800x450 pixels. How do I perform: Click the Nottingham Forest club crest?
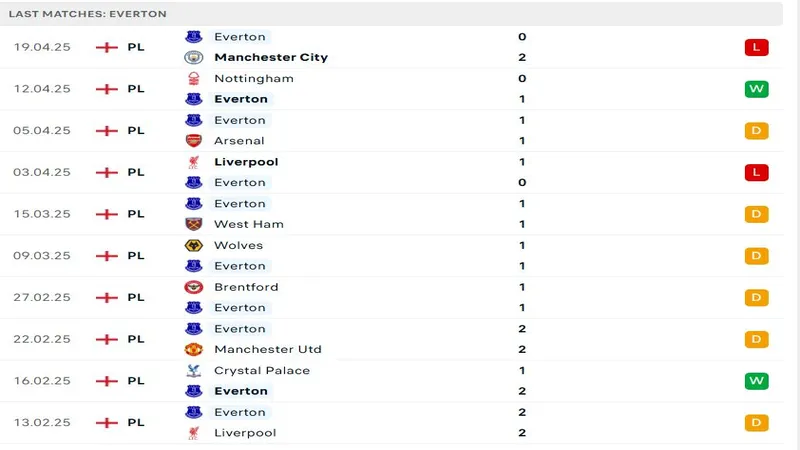194,78
